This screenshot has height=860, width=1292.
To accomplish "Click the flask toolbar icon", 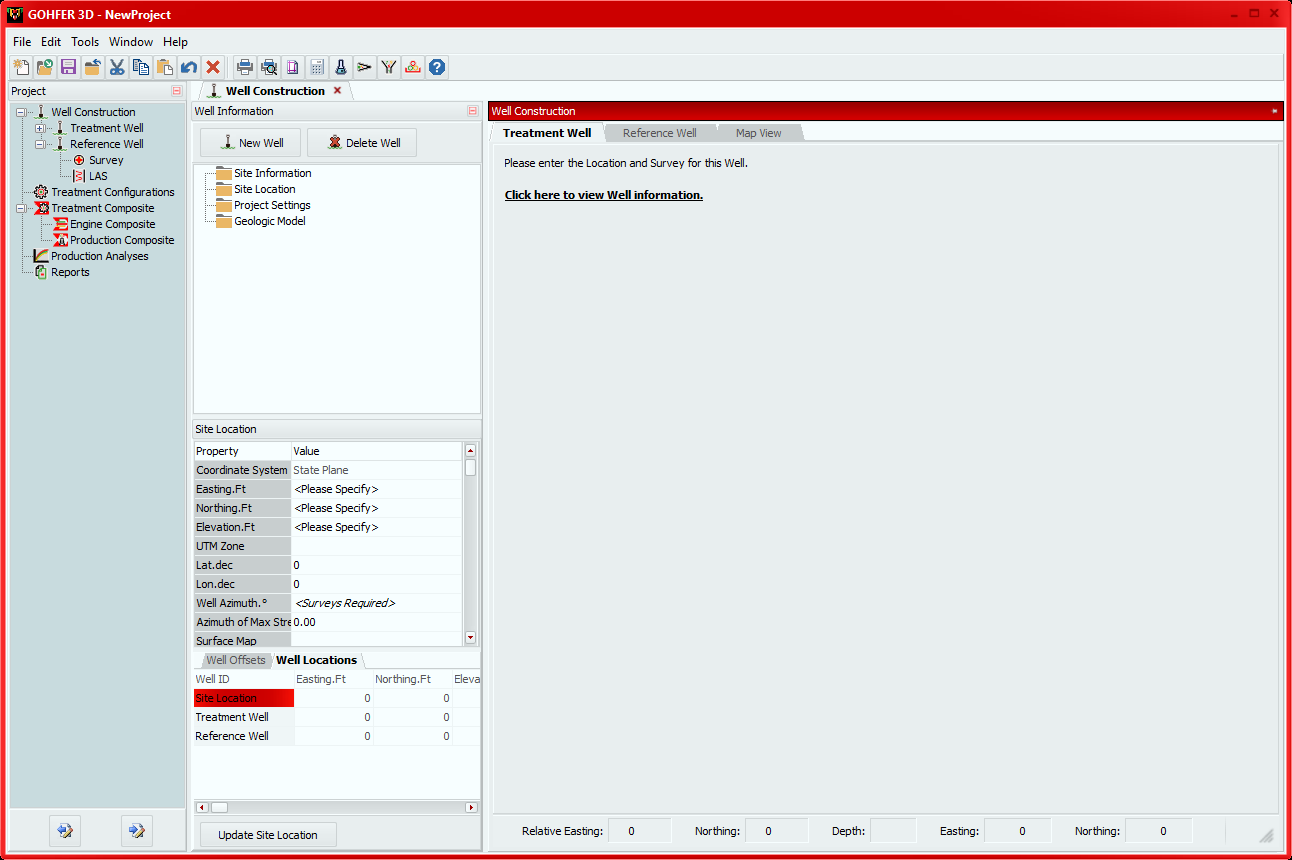I will coord(340,67).
